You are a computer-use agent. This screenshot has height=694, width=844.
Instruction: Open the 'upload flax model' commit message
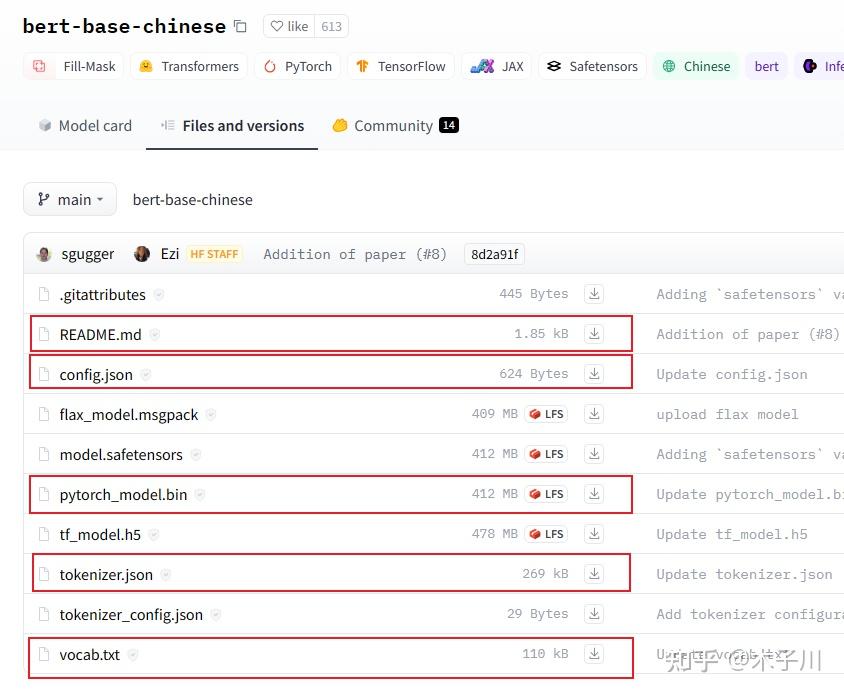[x=727, y=415]
